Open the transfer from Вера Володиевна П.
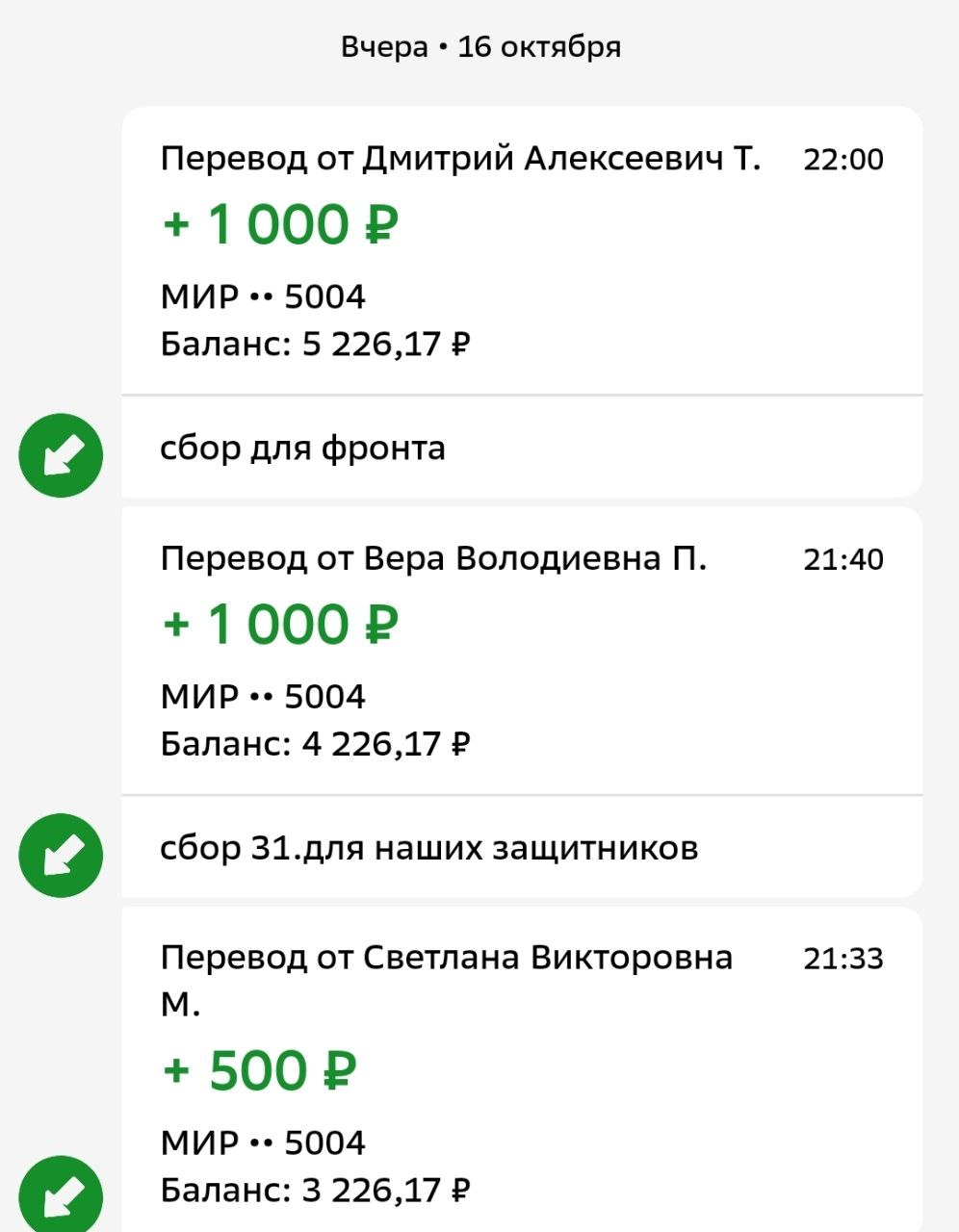Screen dimensions: 959x1232 tap(433, 558)
